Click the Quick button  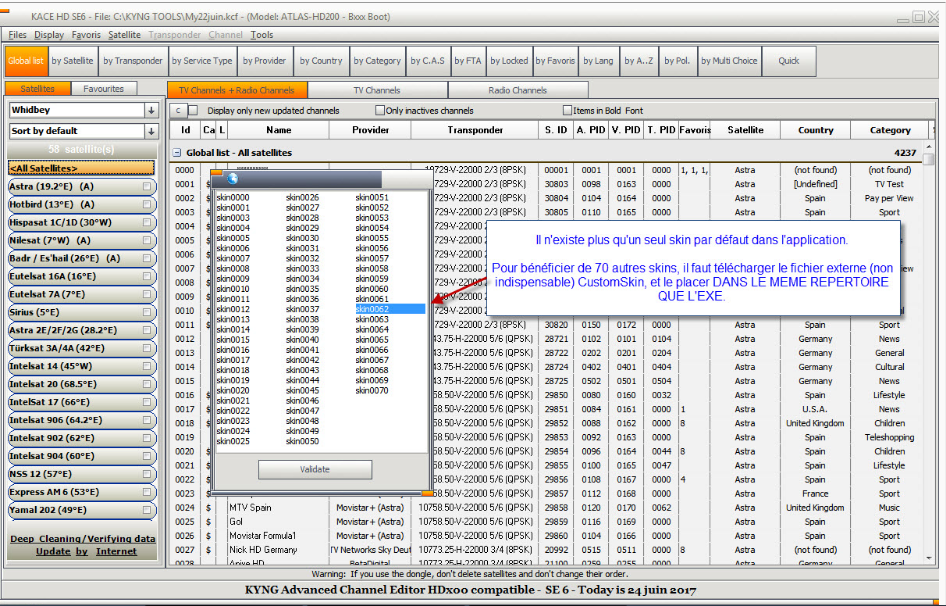(x=789, y=61)
